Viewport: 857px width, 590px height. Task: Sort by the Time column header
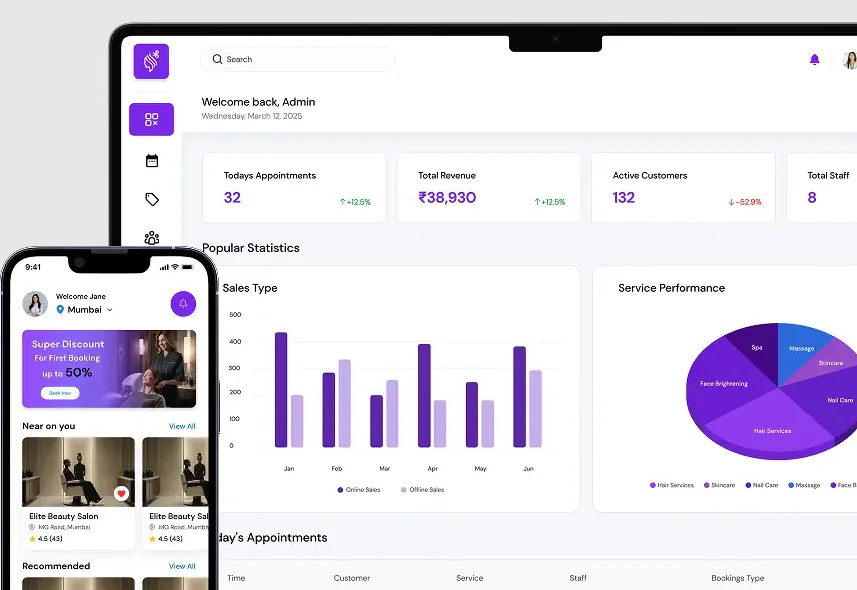(236, 578)
